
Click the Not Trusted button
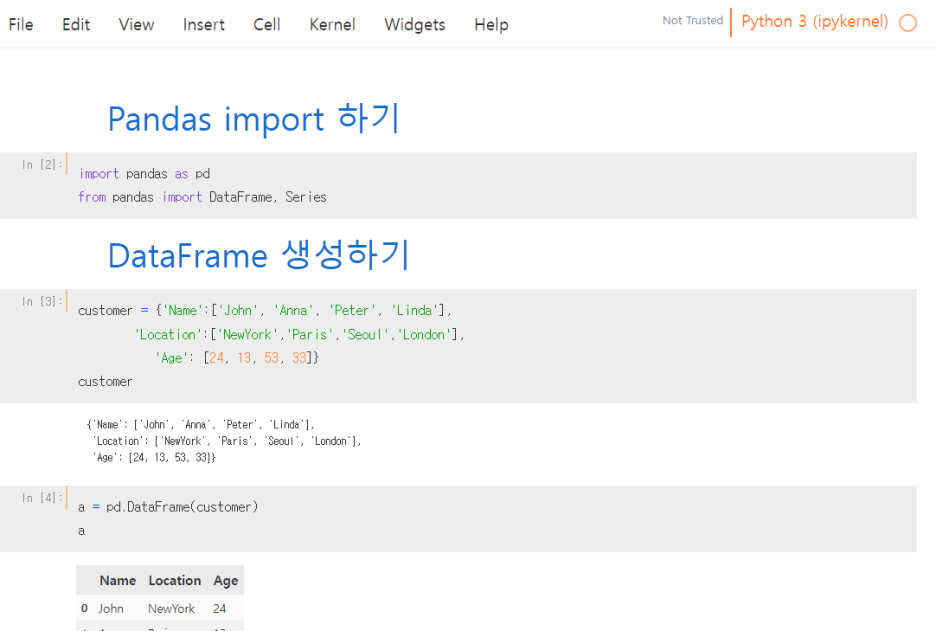692,20
